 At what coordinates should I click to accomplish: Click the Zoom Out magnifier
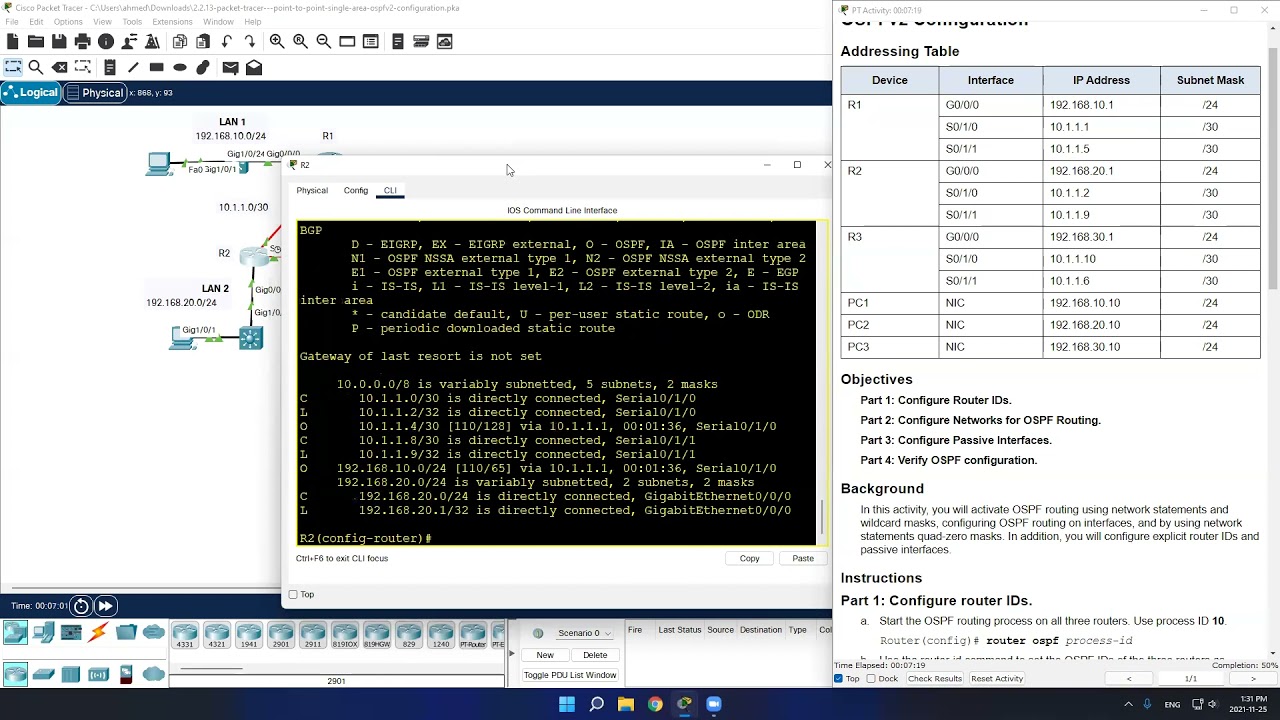tap(324, 41)
